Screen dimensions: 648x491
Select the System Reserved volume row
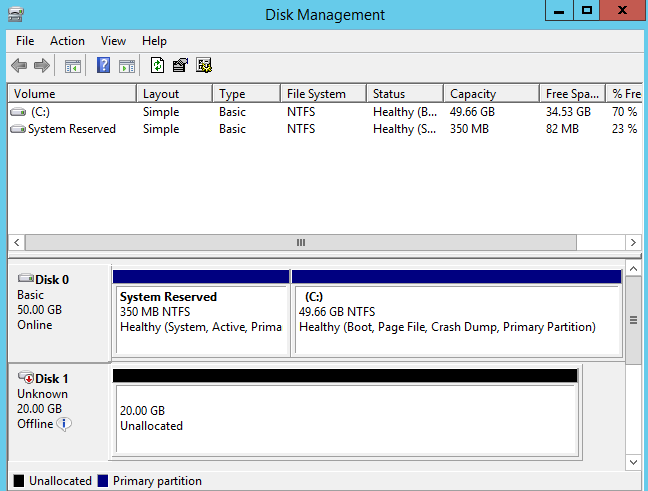pos(71,129)
